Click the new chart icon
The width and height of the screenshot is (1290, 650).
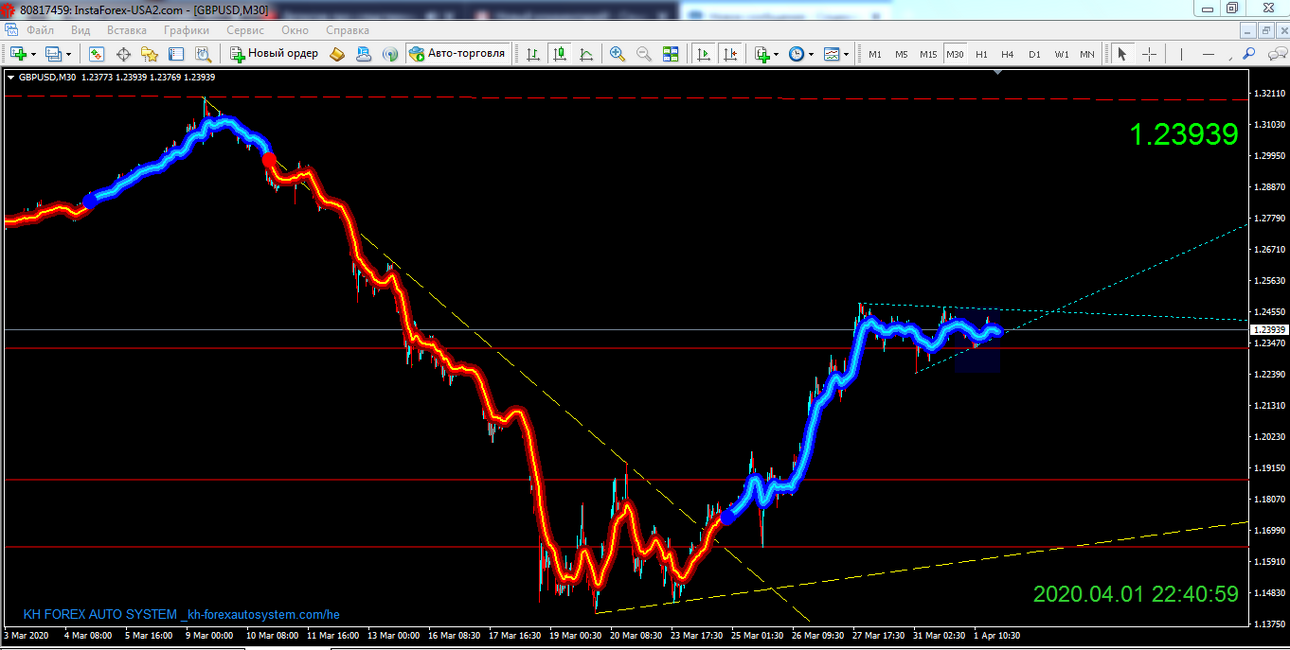[x=19, y=54]
